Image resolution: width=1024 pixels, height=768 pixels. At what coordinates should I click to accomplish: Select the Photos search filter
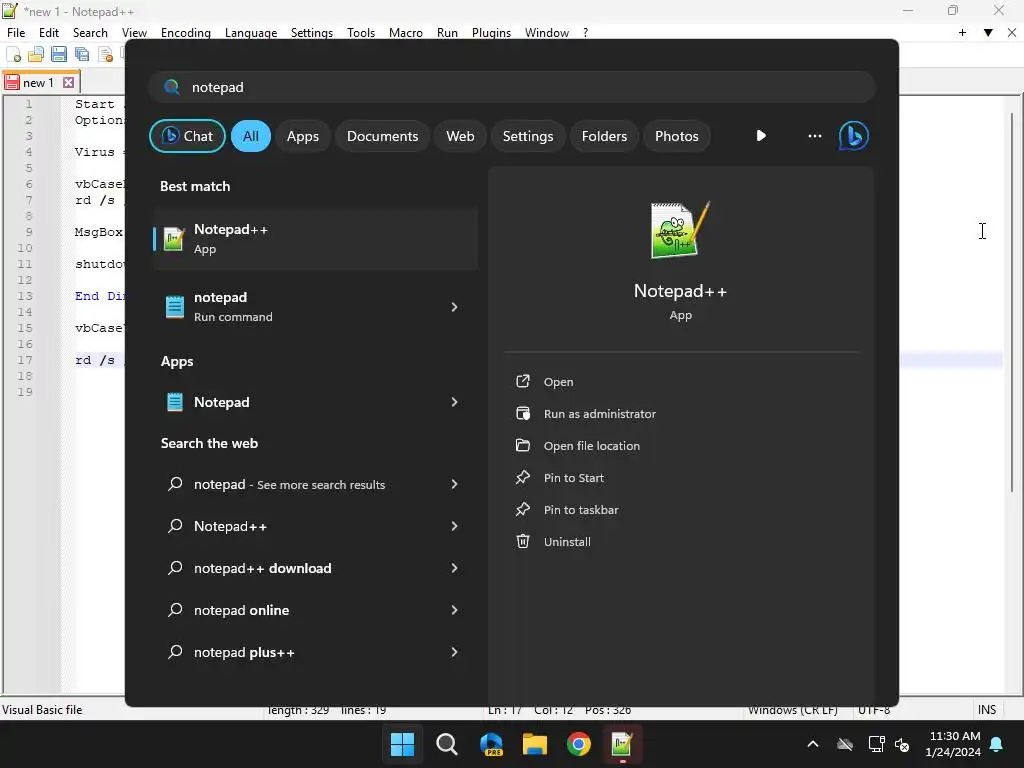[x=677, y=136]
